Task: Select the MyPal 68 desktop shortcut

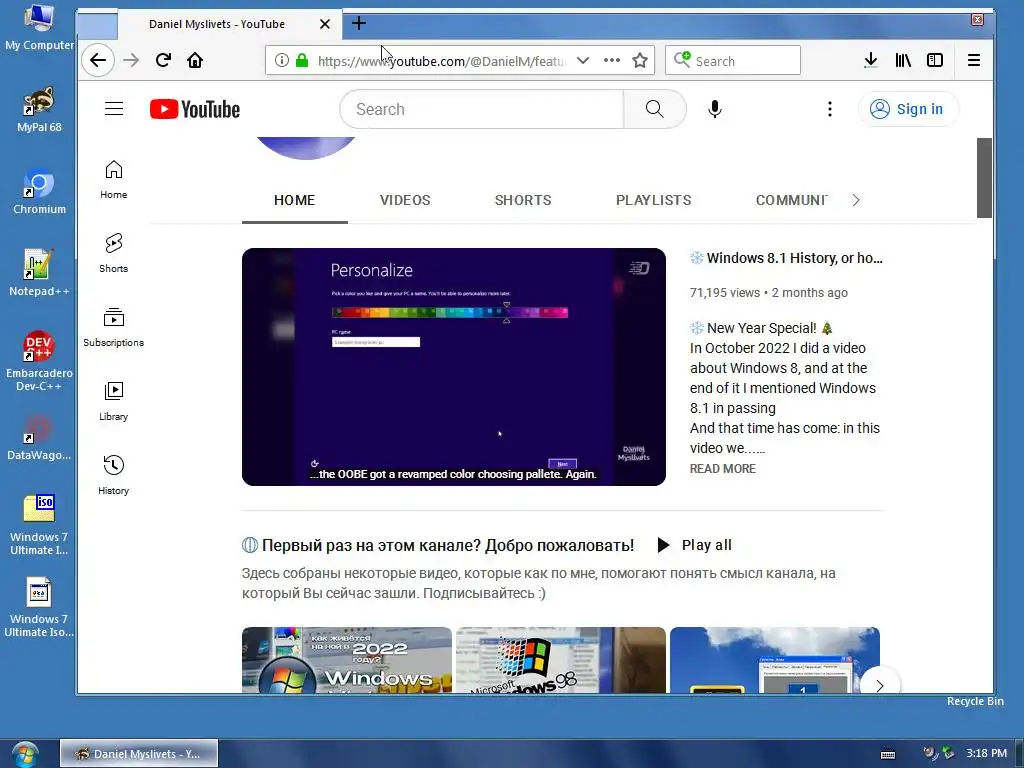Action: [x=39, y=110]
